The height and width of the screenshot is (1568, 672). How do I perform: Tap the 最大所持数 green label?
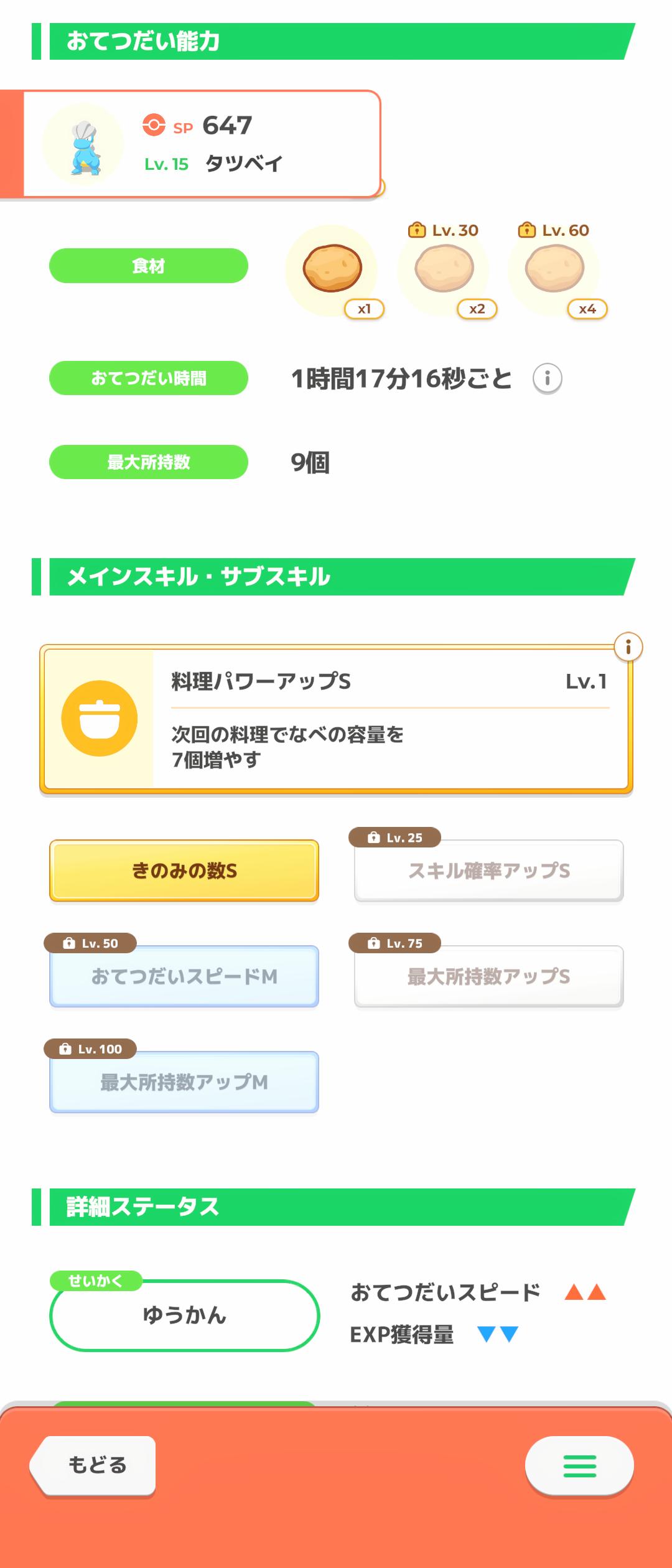click(149, 462)
